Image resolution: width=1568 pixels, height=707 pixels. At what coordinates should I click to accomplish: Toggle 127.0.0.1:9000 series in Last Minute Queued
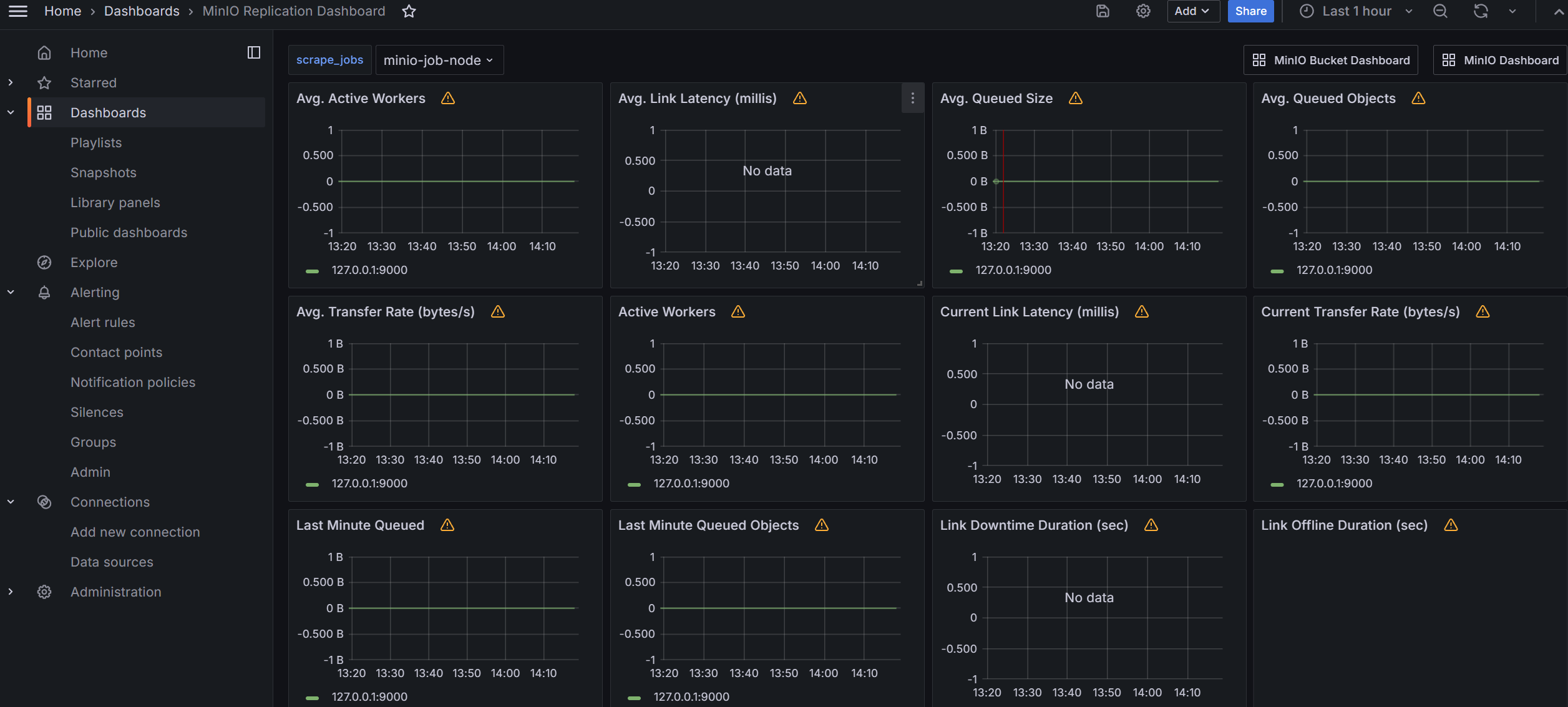click(369, 697)
